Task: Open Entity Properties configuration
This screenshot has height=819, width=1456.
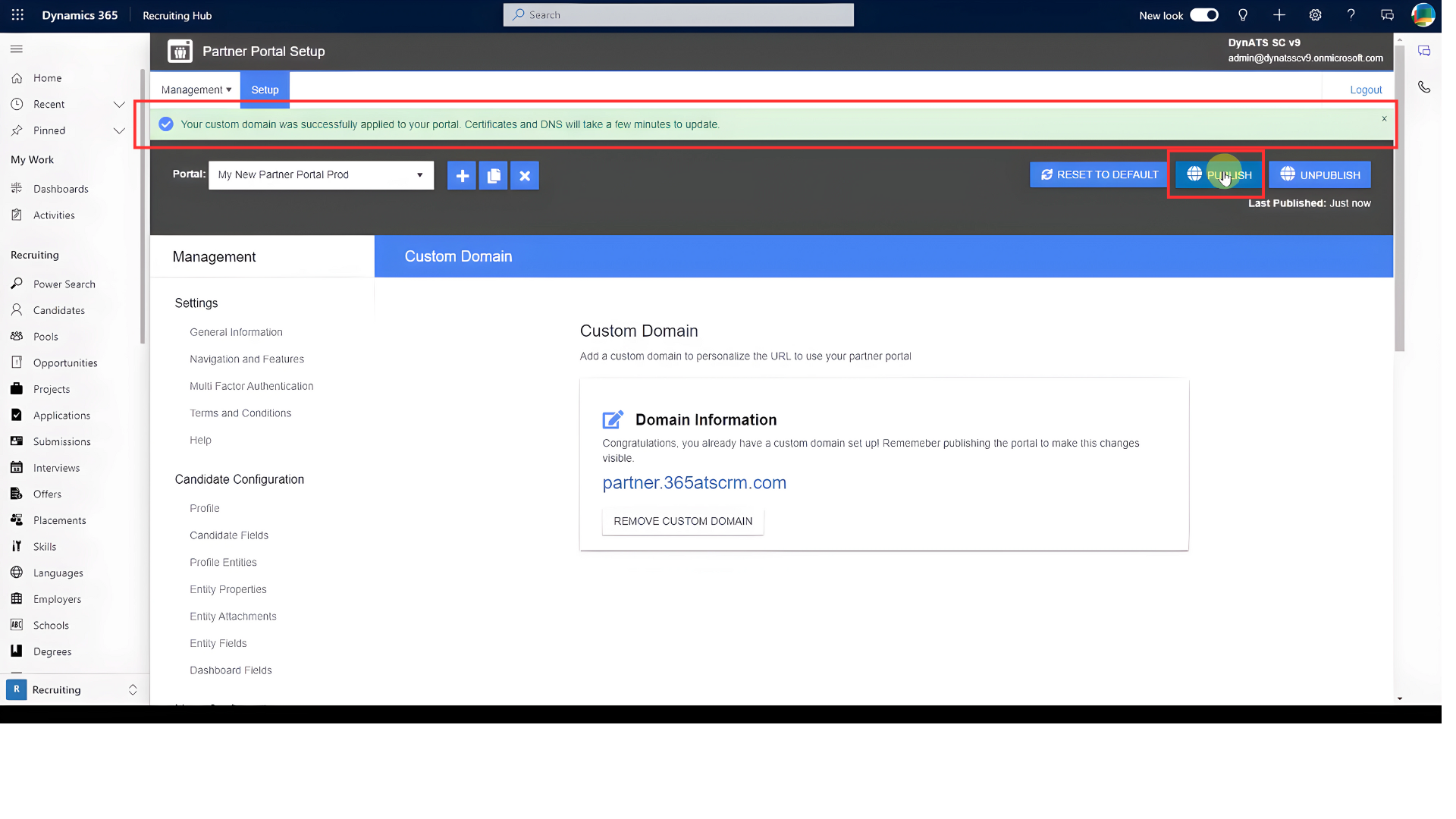Action: click(227, 589)
